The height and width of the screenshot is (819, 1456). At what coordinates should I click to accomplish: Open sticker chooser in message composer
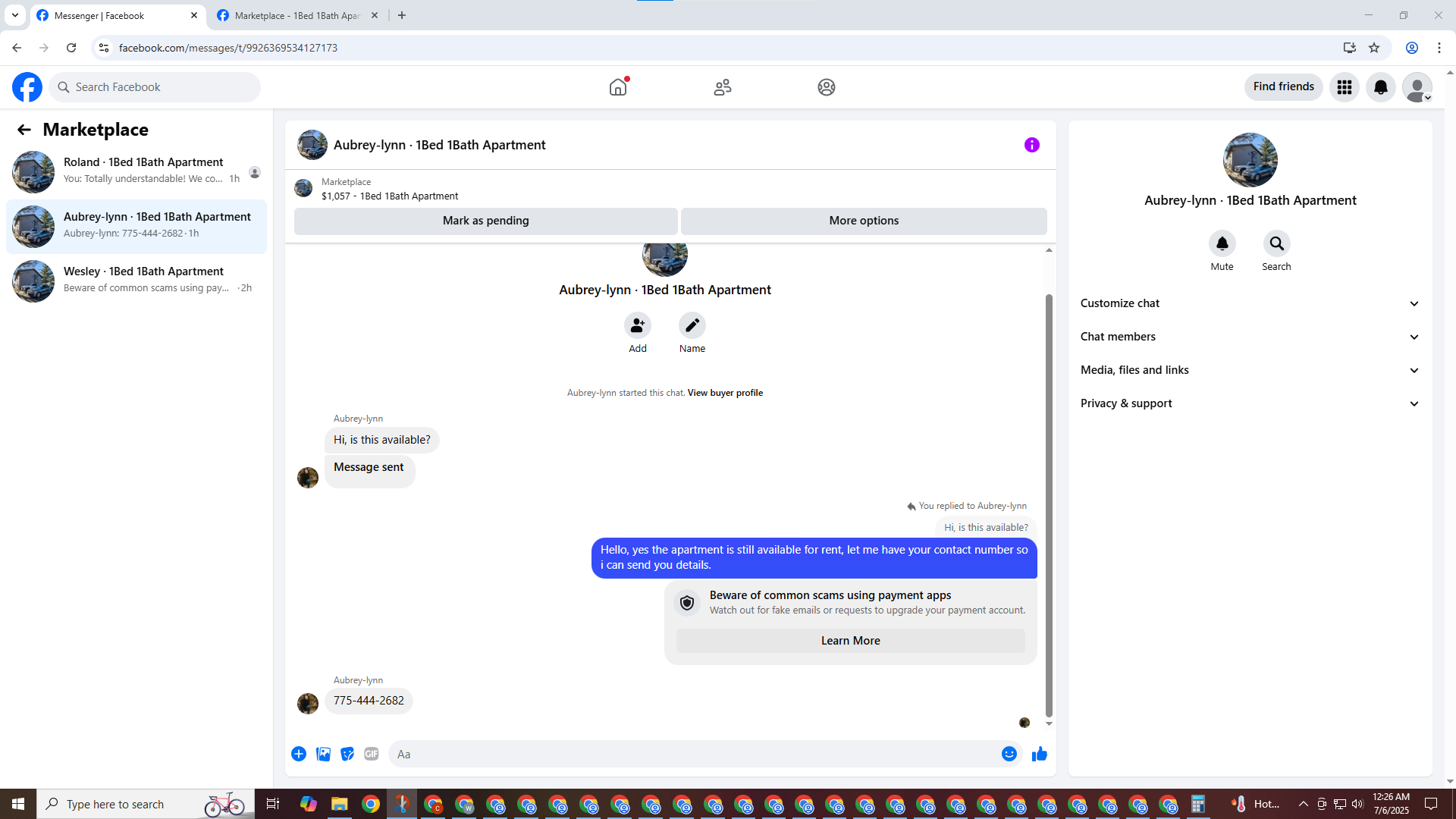[347, 754]
